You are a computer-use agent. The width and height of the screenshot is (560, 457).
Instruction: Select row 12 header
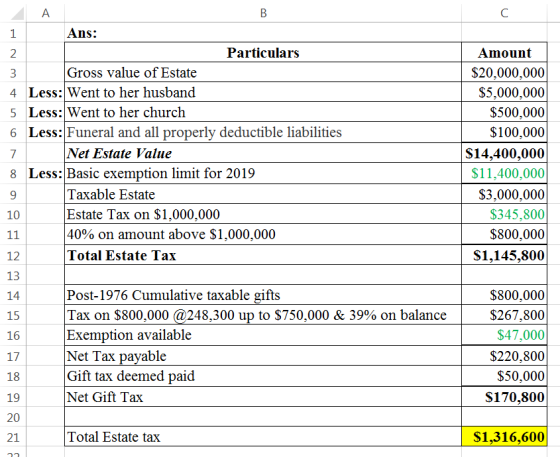tap(13, 256)
